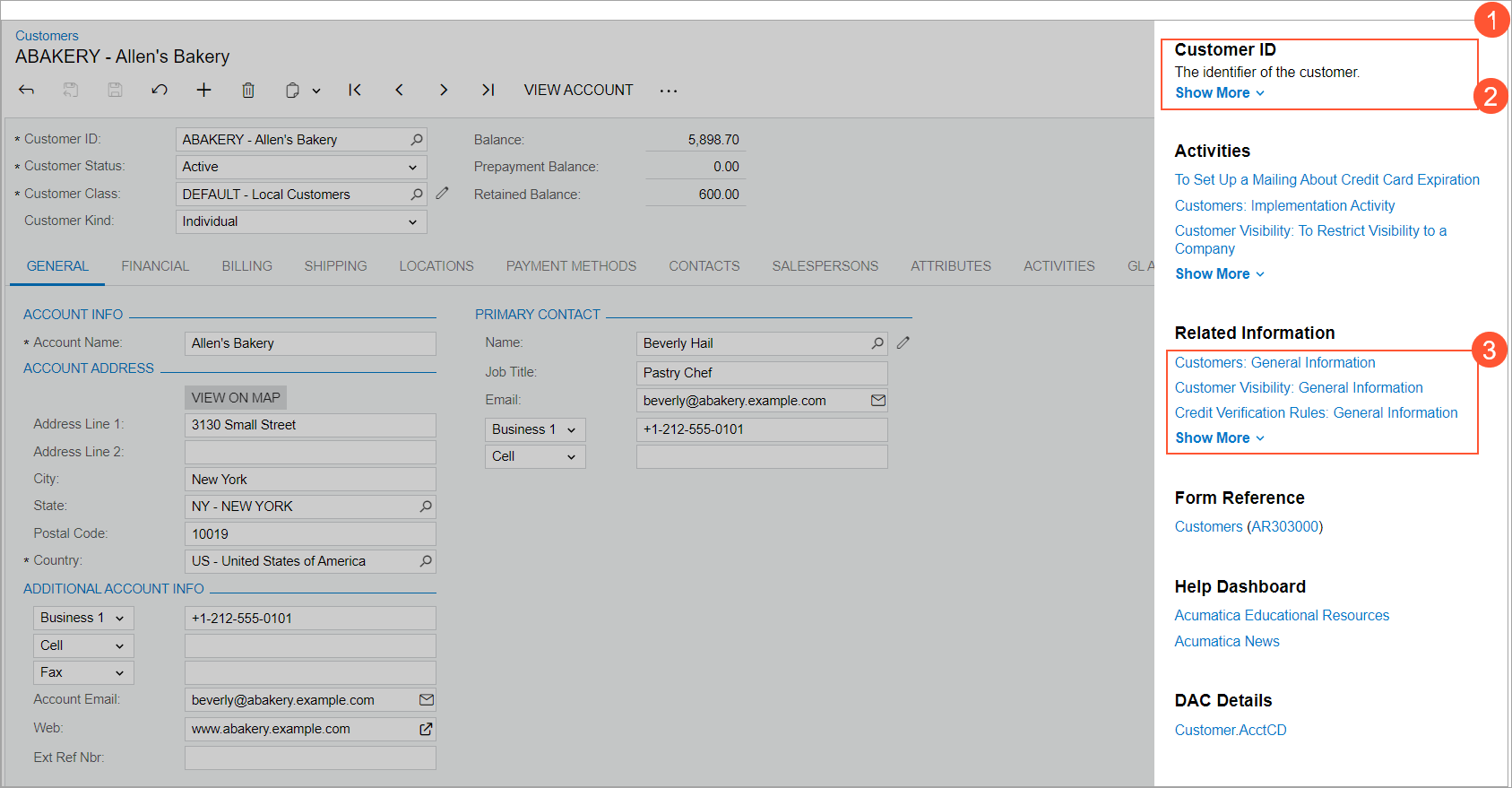Go to the first customer record
This screenshot has height=788, width=1512.
click(x=355, y=90)
